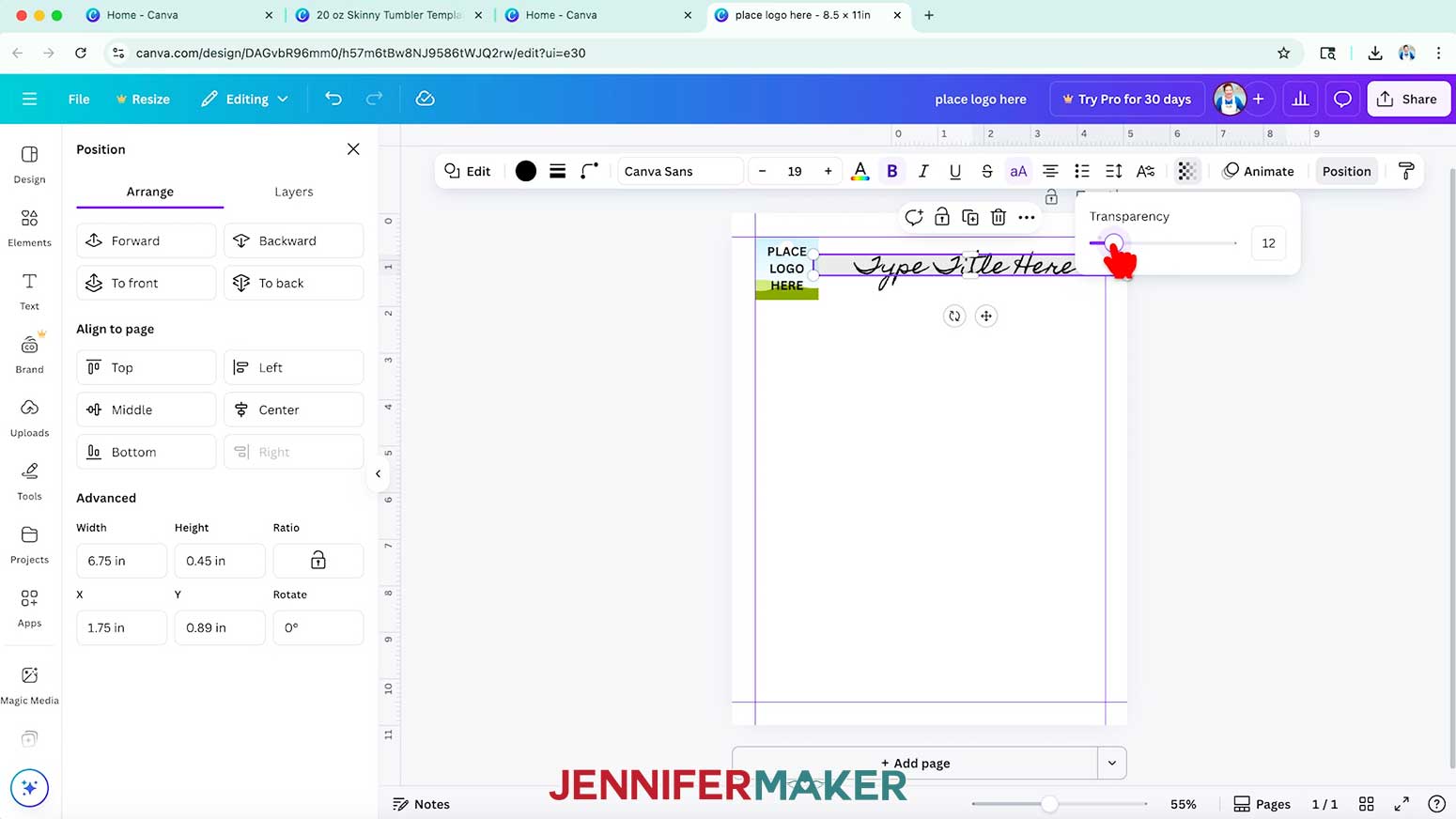This screenshot has width=1456, height=819.
Task: Increase the font size
Action: tap(828, 171)
